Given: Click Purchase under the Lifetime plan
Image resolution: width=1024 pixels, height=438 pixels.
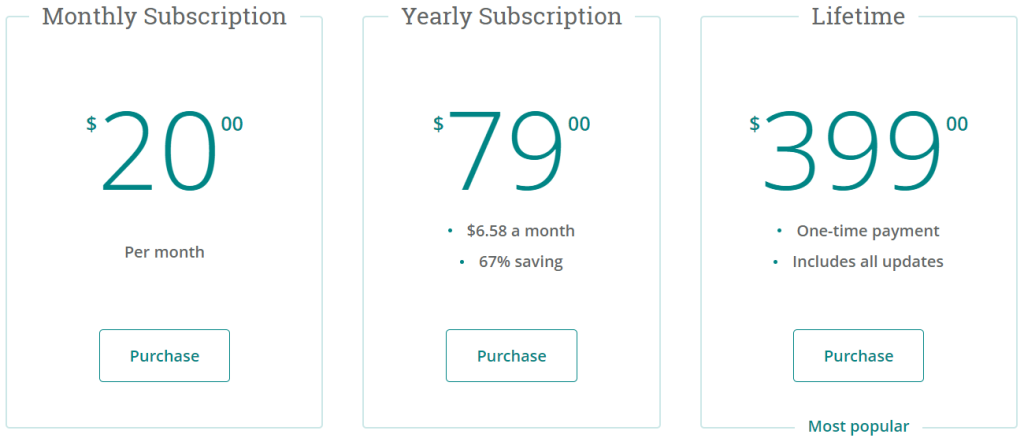Looking at the screenshot, I should tap(858, 355).
